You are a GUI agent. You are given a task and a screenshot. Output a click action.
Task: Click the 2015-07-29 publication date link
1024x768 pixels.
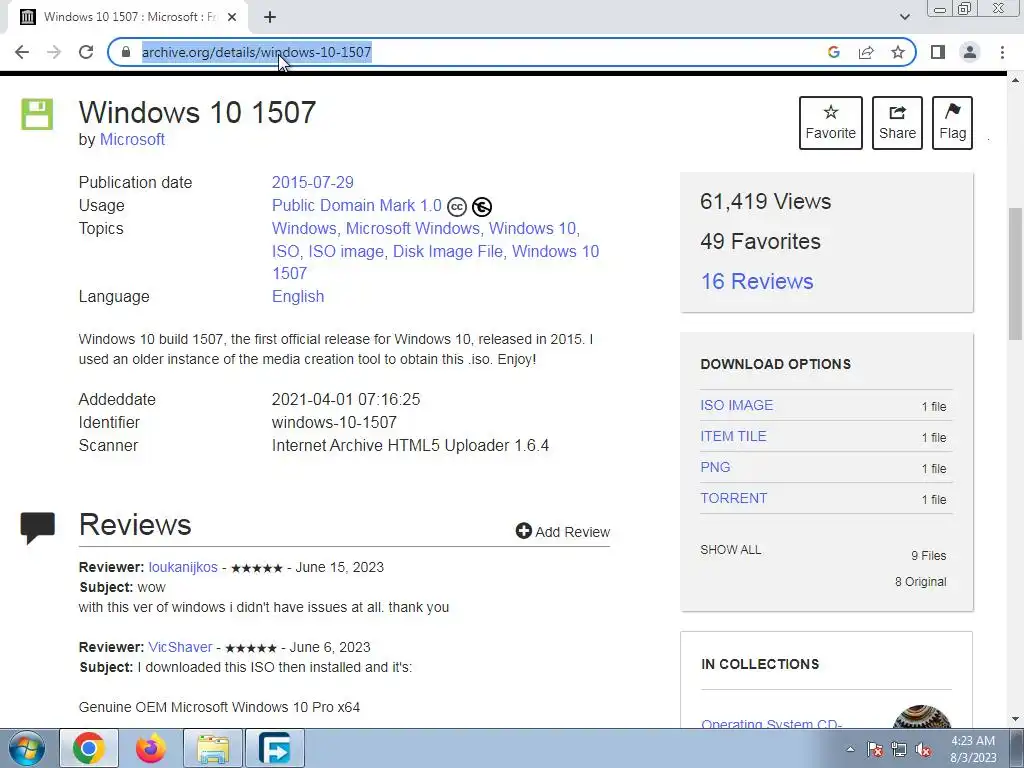[x=313, y=182]
